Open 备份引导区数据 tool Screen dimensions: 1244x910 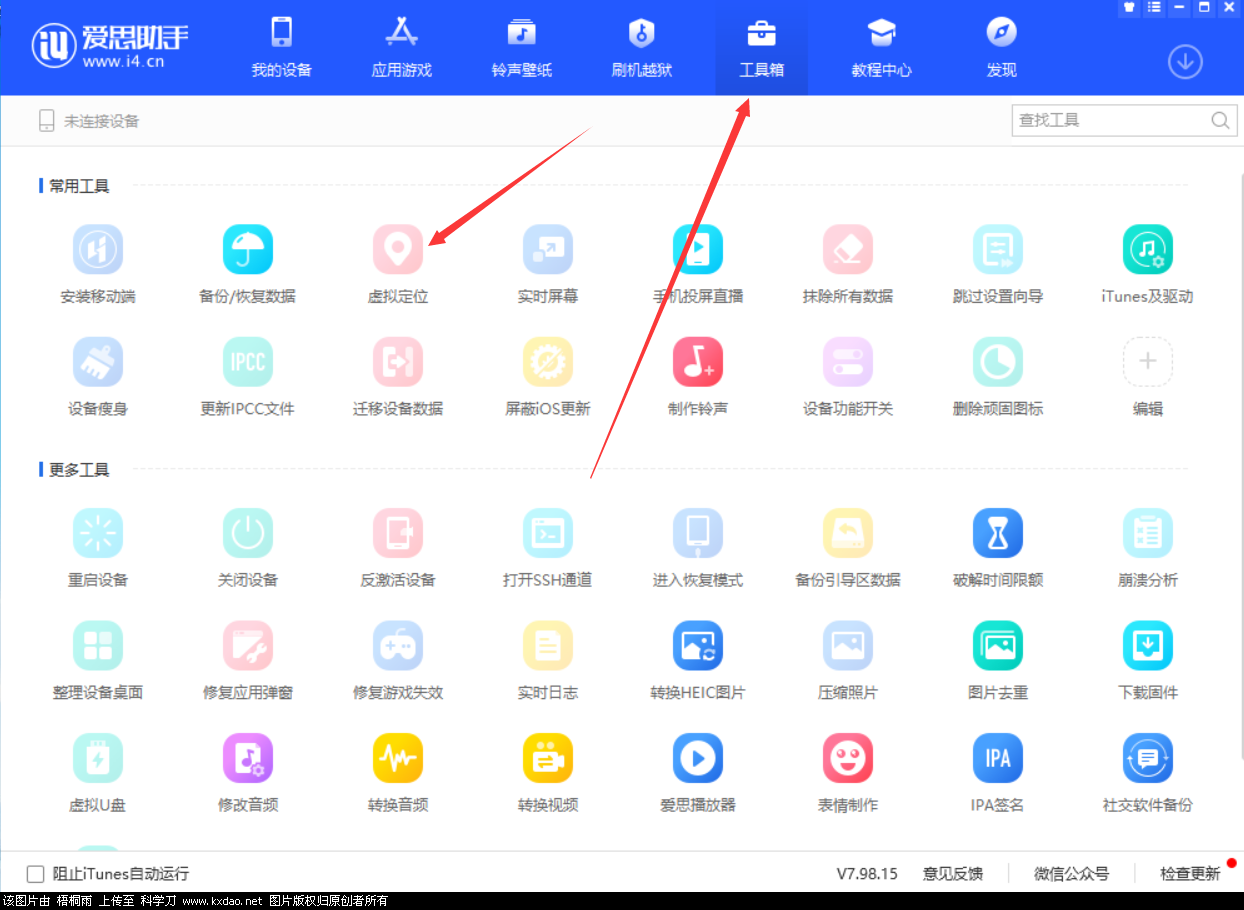[x=848, y=533]
